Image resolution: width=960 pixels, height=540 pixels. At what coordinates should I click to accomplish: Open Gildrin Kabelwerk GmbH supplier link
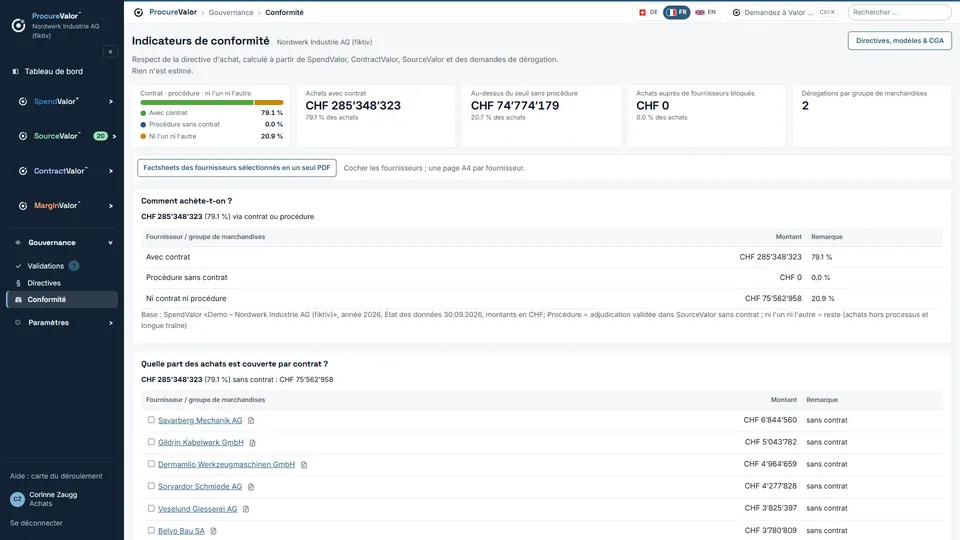pyautogui.click(x=201, y=443)
